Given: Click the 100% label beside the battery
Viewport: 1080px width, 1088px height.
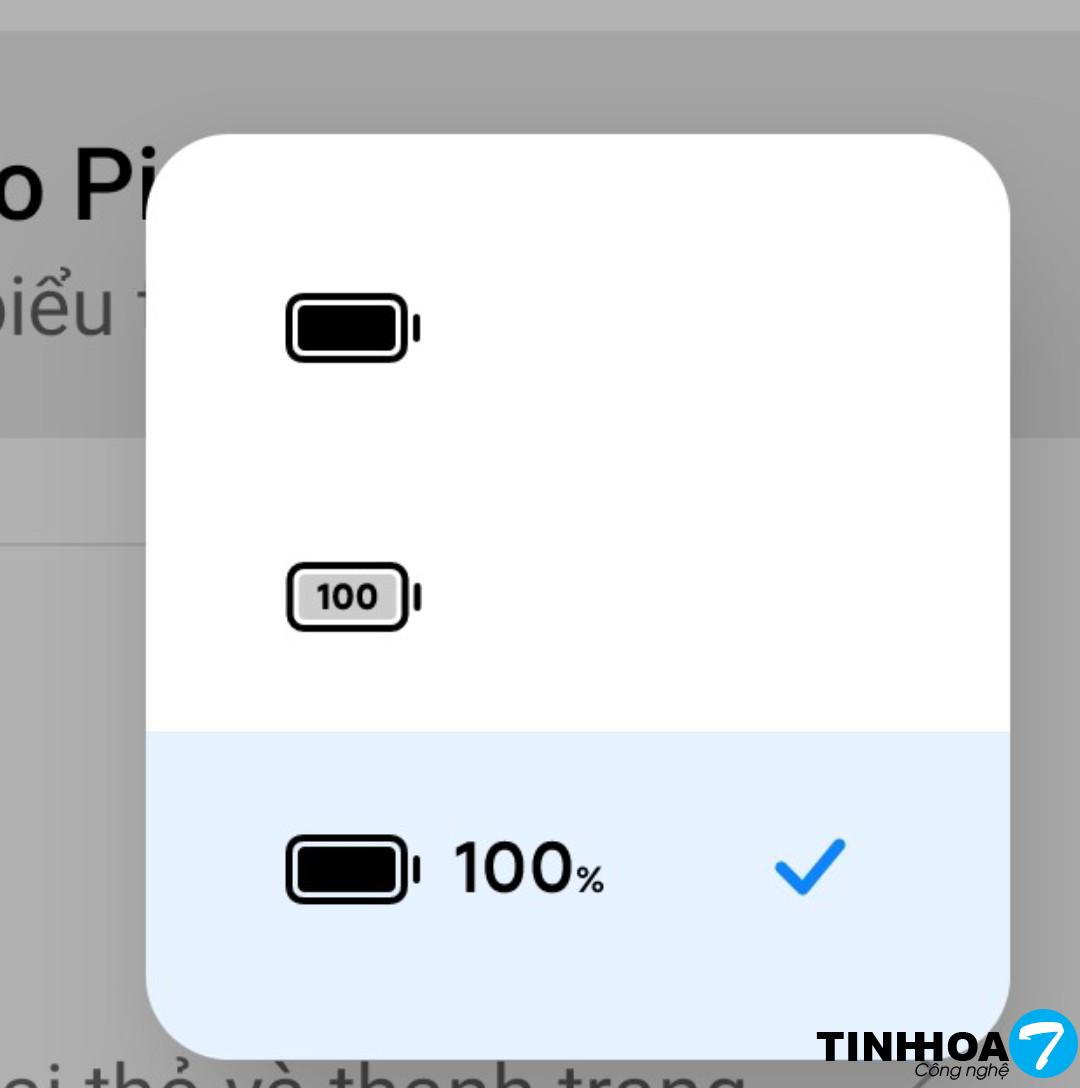Looking at the screenshot, I should pyautogui.click(x=529, y=868).
